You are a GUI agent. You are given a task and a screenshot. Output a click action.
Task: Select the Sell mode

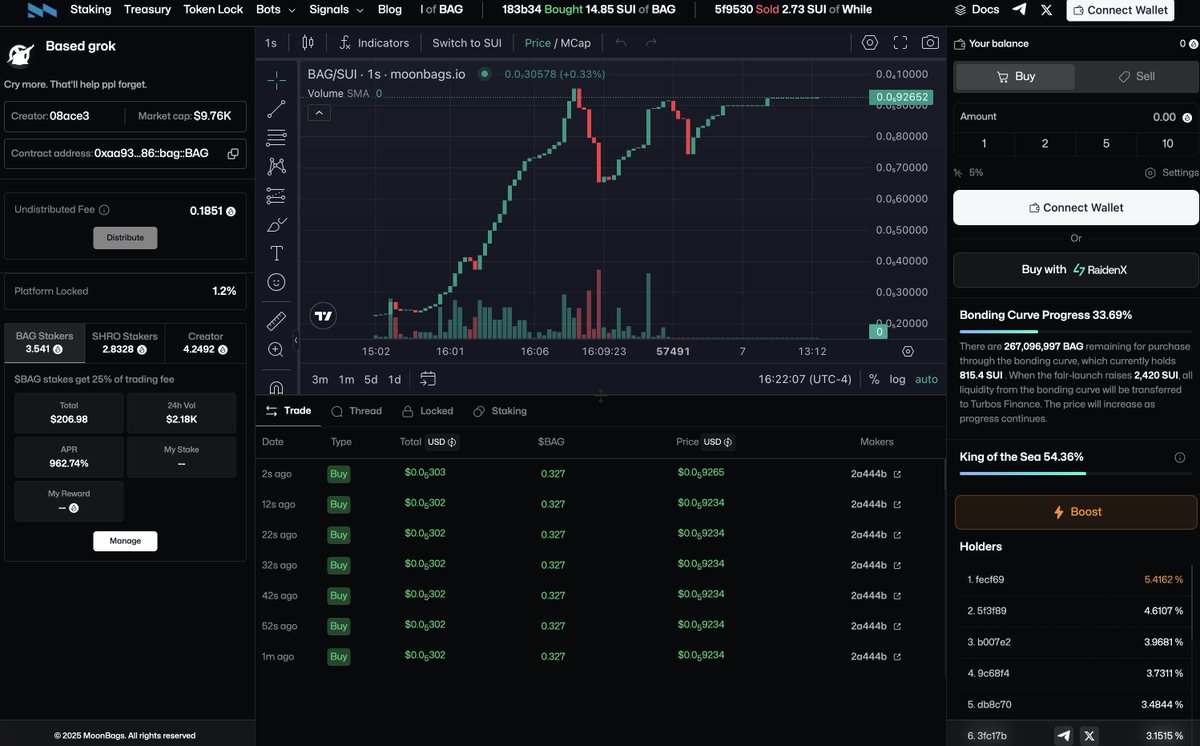point(1137,77)
